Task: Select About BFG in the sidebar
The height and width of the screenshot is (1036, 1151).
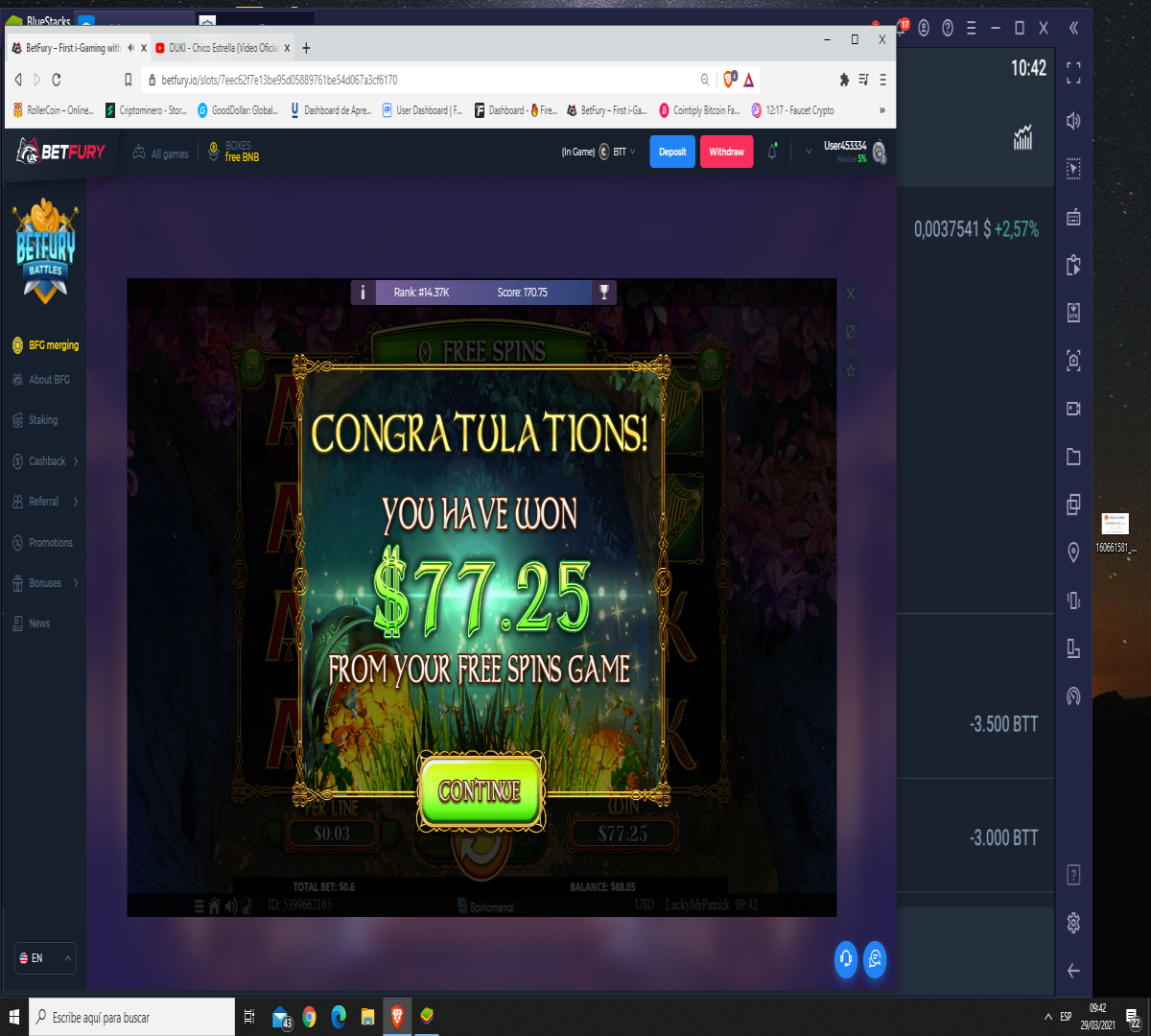Action: coord(41,380)
